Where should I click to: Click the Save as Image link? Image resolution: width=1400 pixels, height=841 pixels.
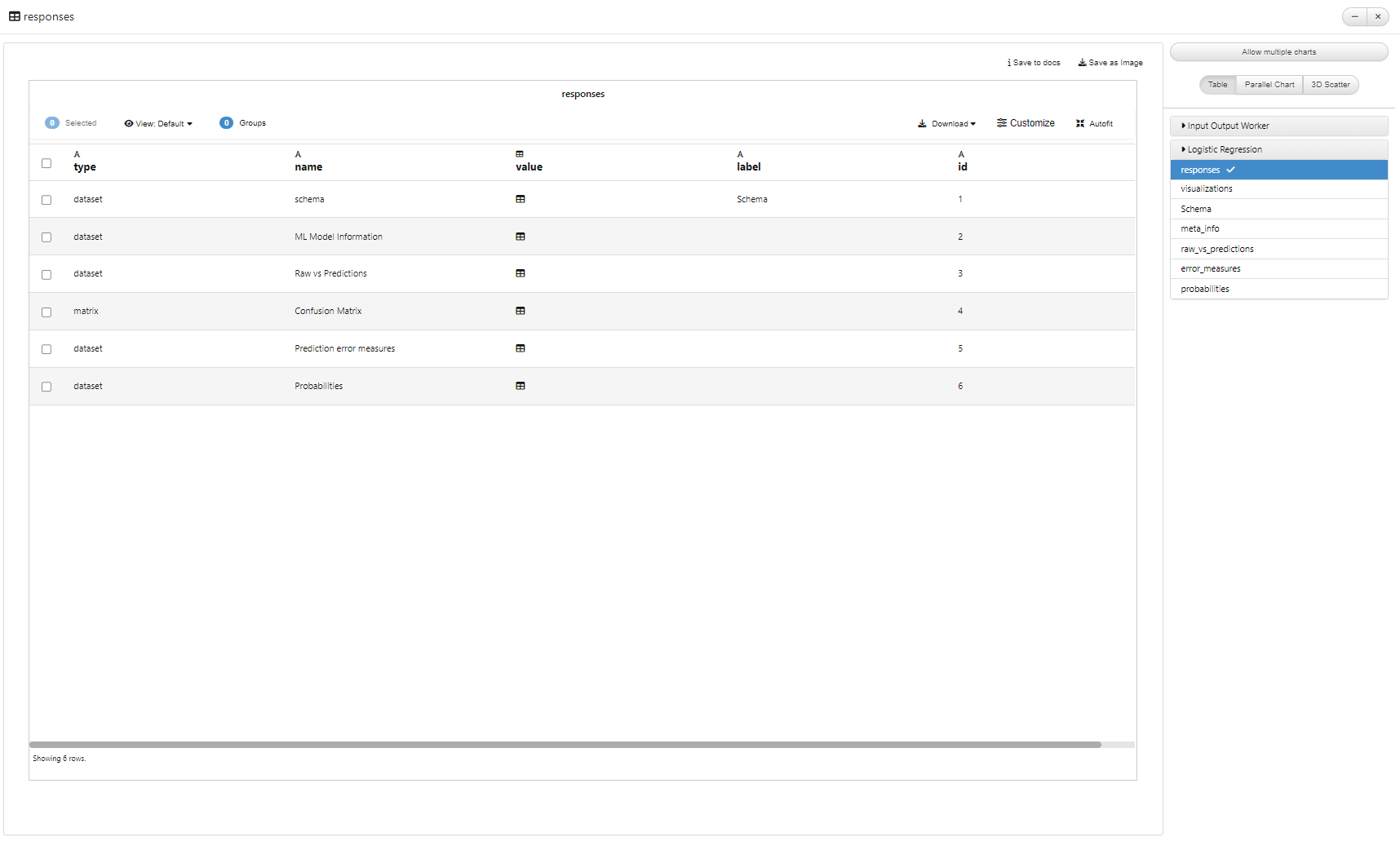click(1110, 63)
